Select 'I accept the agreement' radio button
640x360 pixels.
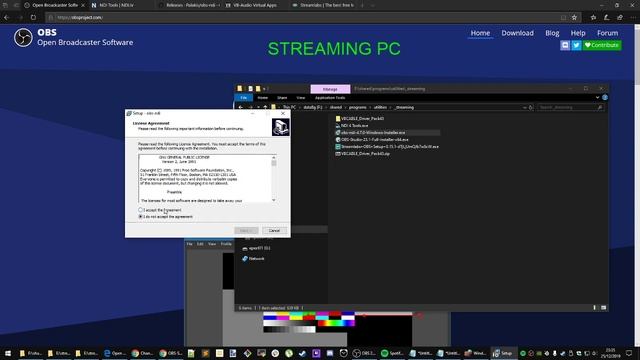(x=141, y=210)
